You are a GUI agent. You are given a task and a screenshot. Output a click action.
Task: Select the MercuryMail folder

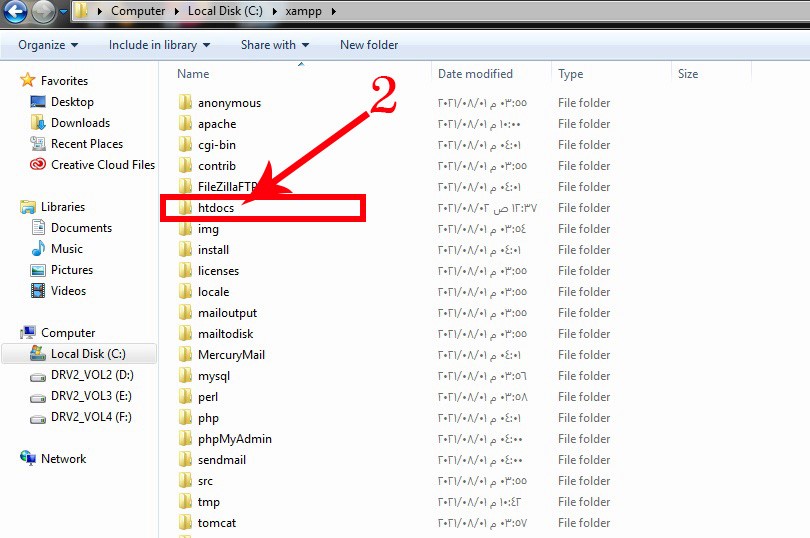pos(231,355)
